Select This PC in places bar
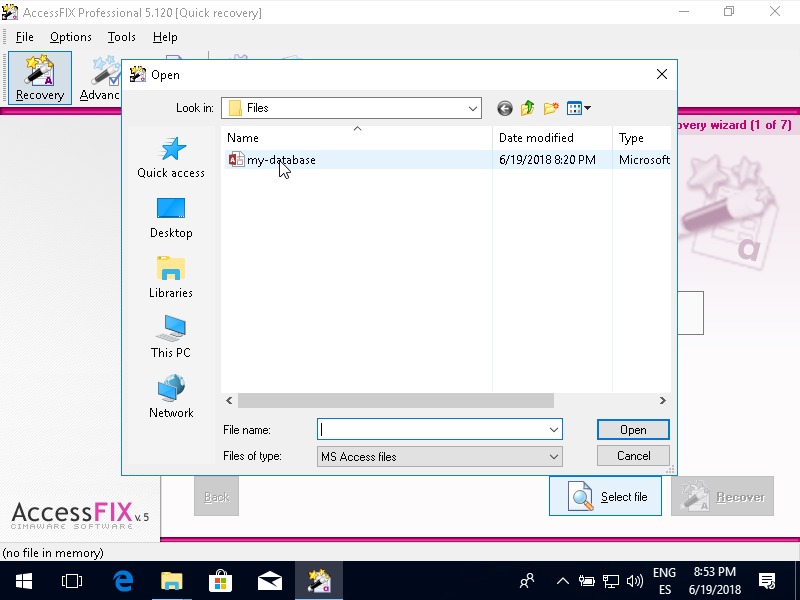Image resolution: width=800 pixels, height=600 pixels. coord(171,338)
